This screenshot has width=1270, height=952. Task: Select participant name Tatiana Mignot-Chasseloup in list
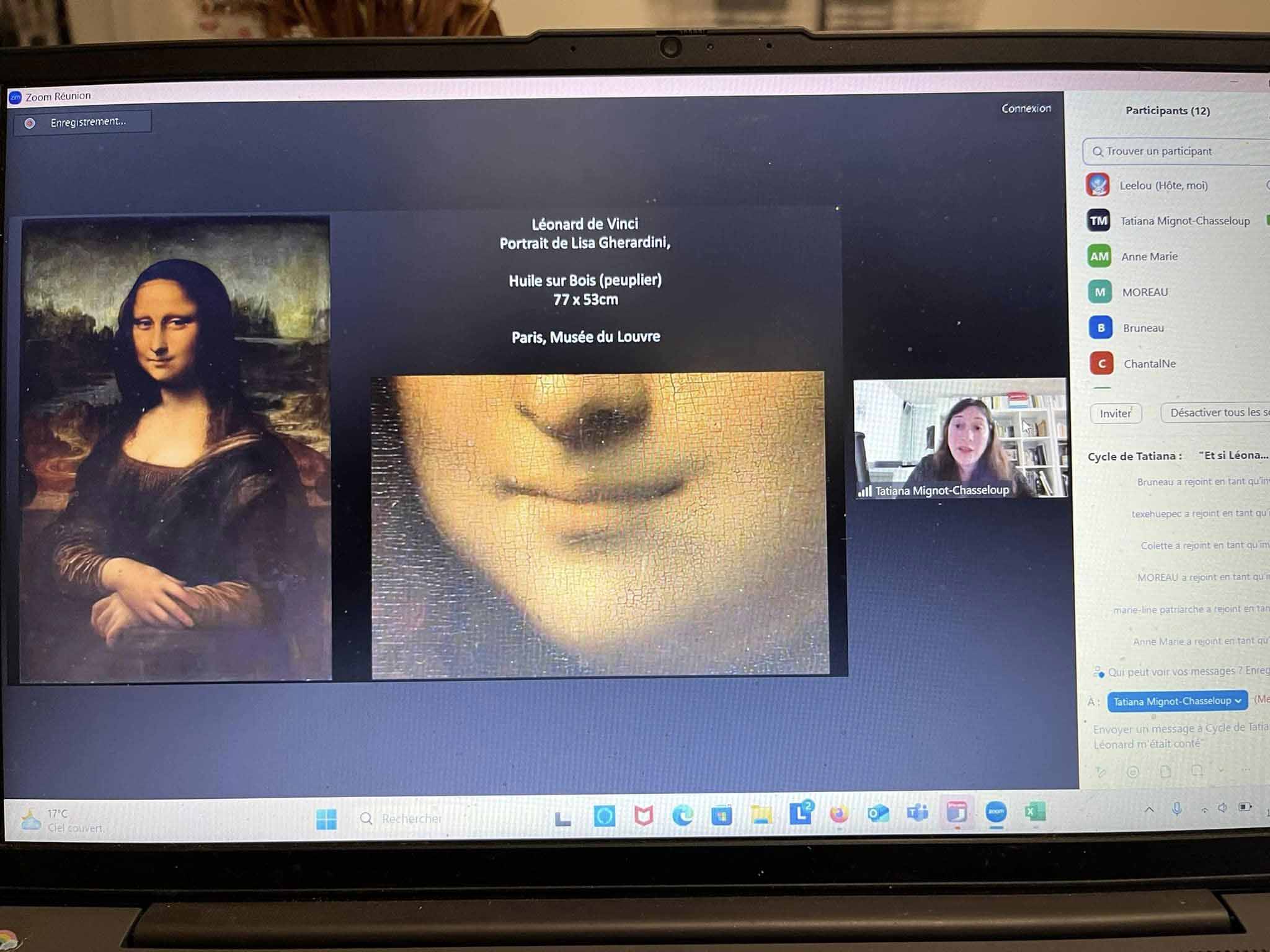click(x=1185, y=221)
